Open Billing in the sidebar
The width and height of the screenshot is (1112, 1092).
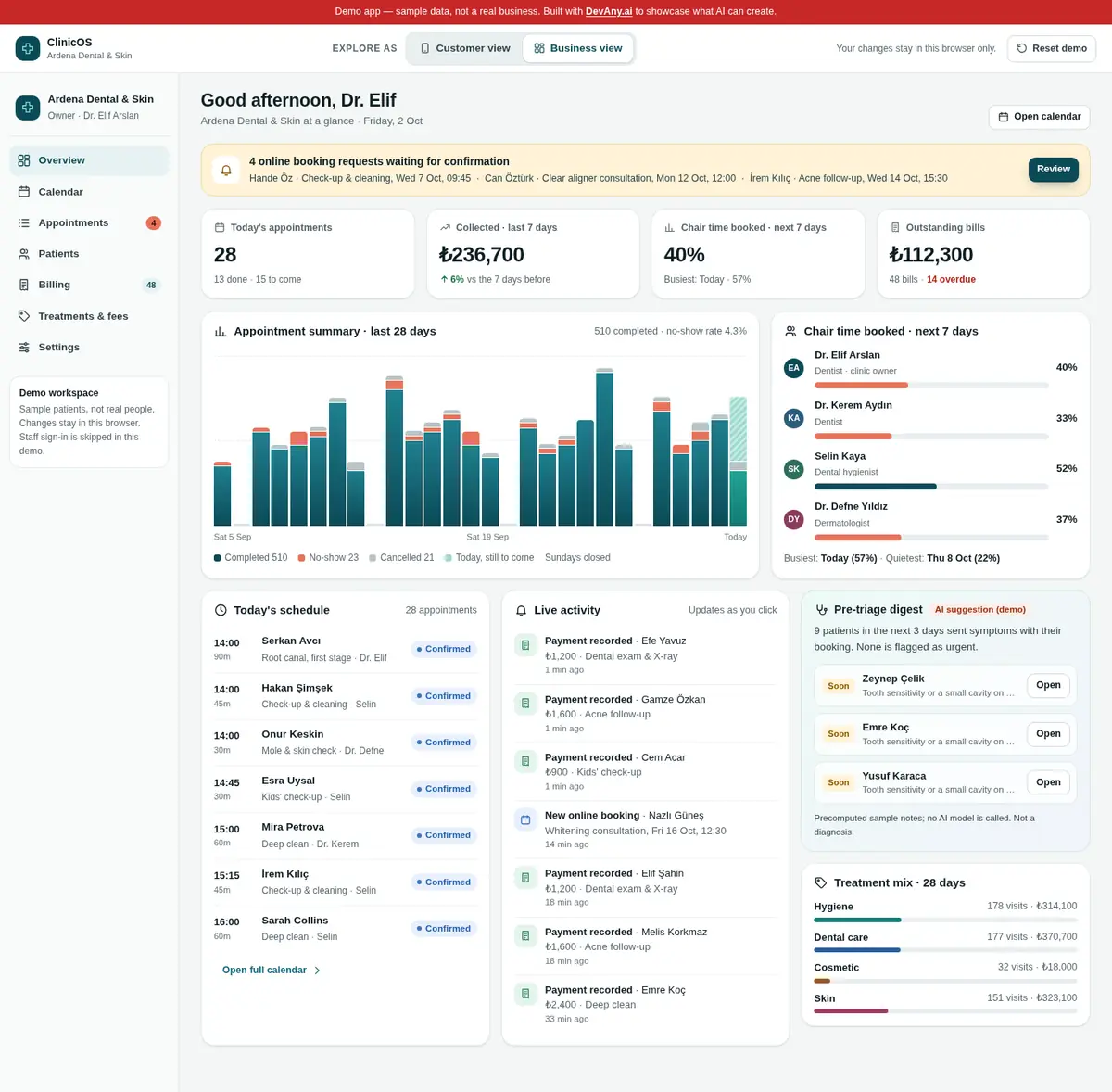tap(89, 285)
